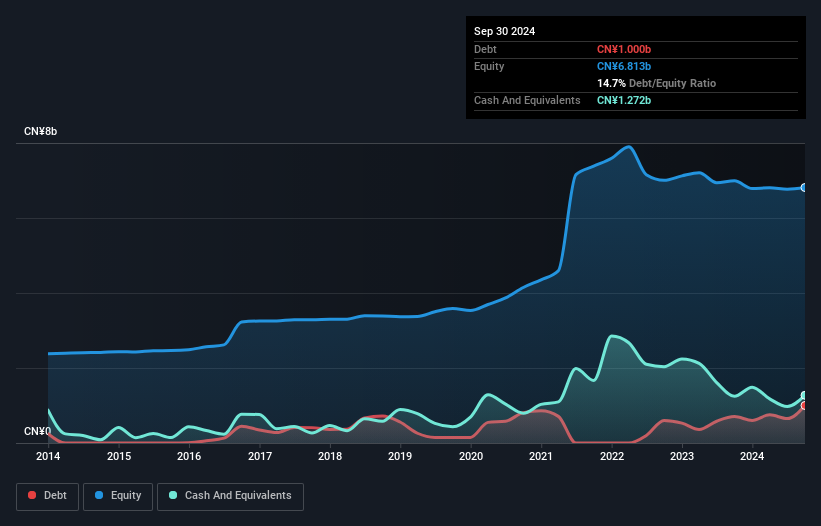Click the CN¥6.813b equity value
This screenshot has width=821, height=526.
click(624, 66)
